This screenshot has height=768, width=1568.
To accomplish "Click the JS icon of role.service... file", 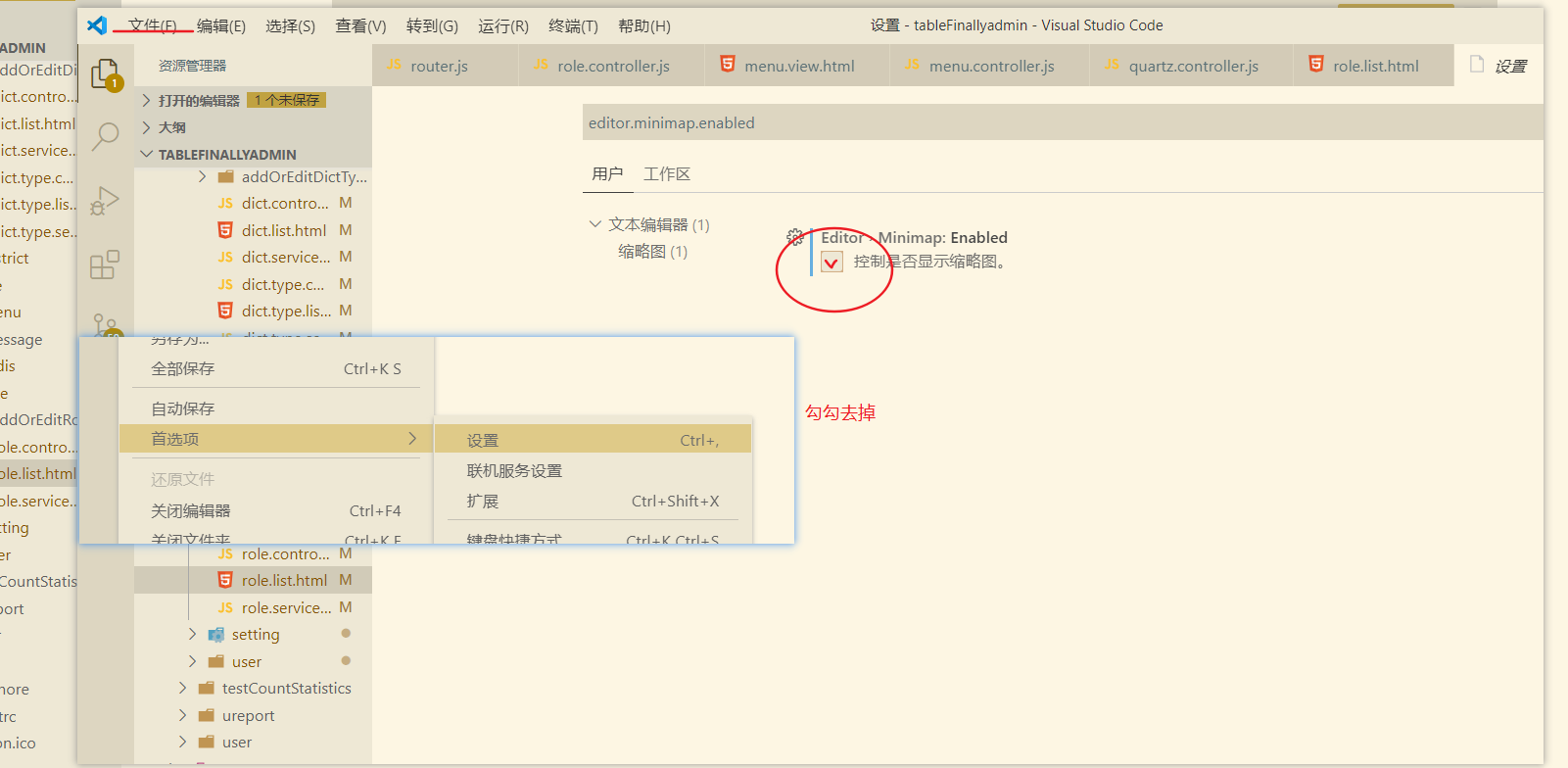I will click(225, 608).
